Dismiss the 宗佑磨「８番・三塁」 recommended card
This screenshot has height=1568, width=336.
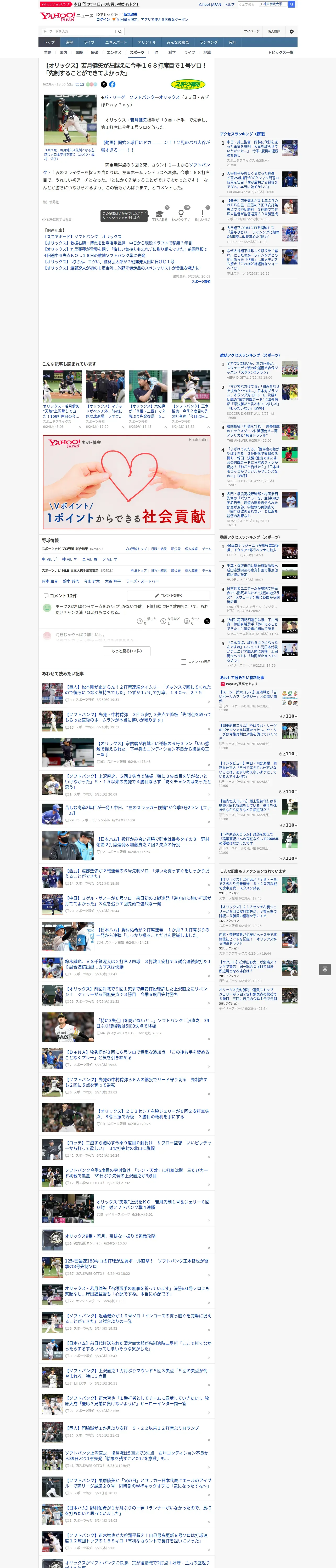(x=166, y=427)
